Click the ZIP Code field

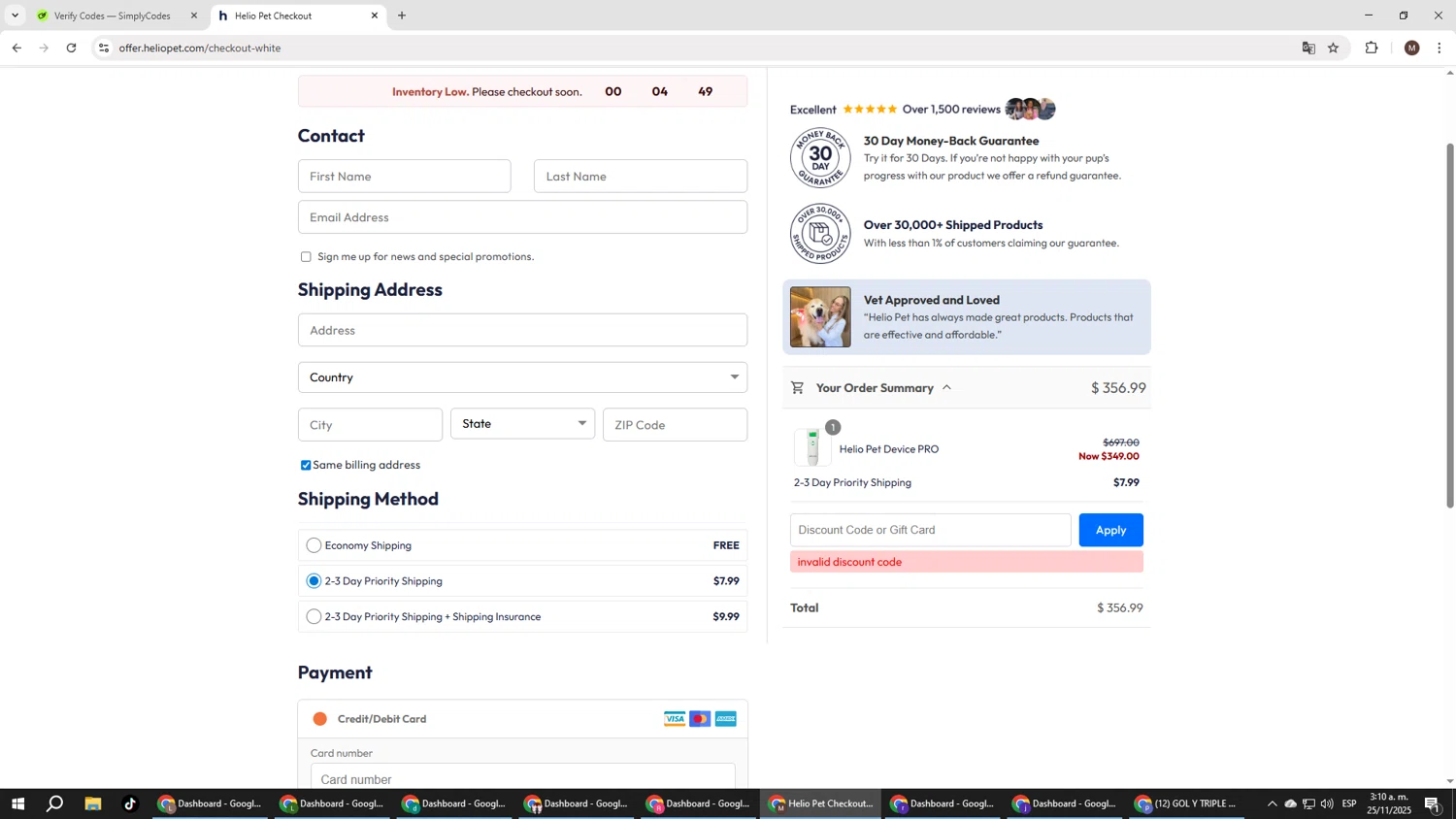(x=675, y=425)
